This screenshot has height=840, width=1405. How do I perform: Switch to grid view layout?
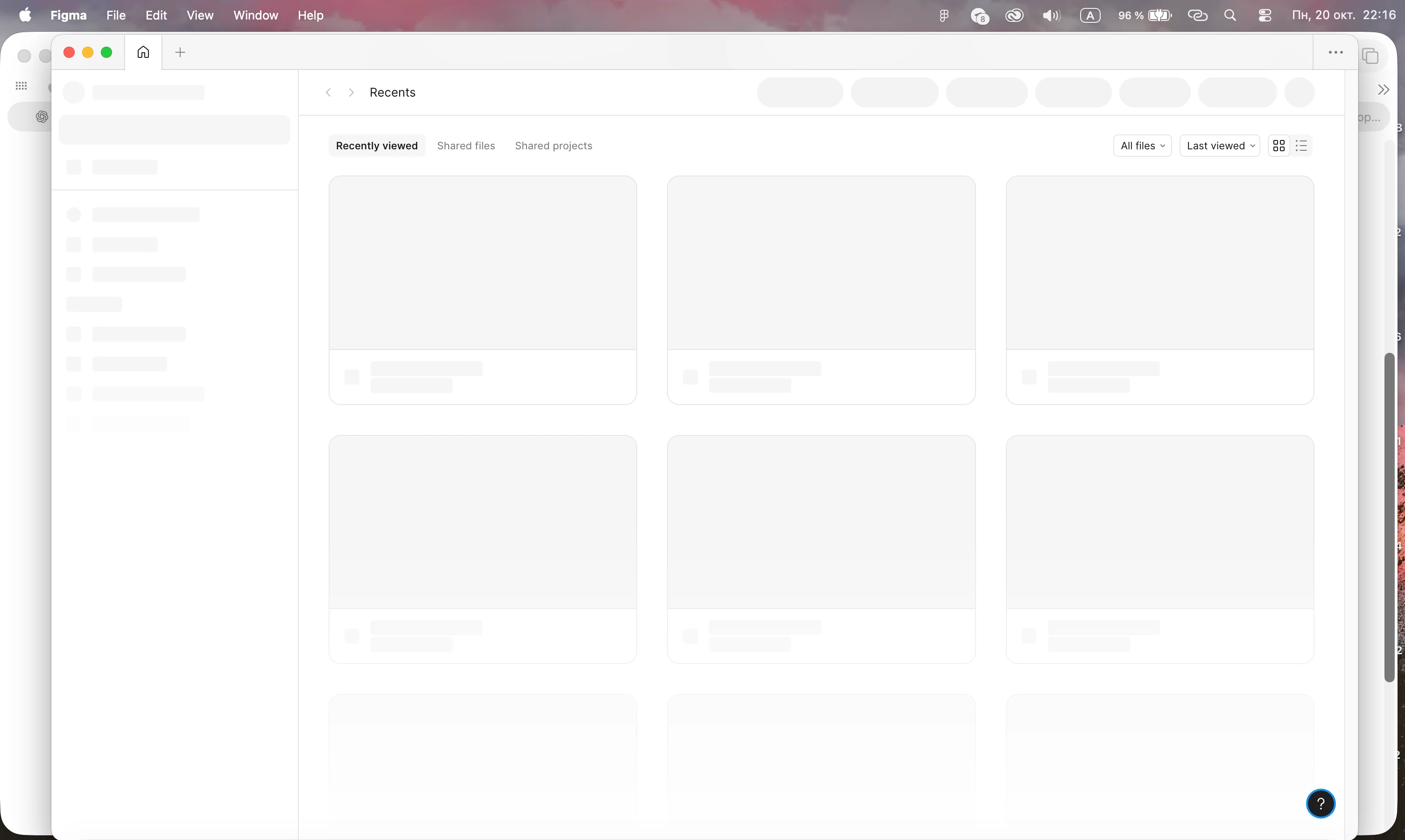tap(1279, 146)
